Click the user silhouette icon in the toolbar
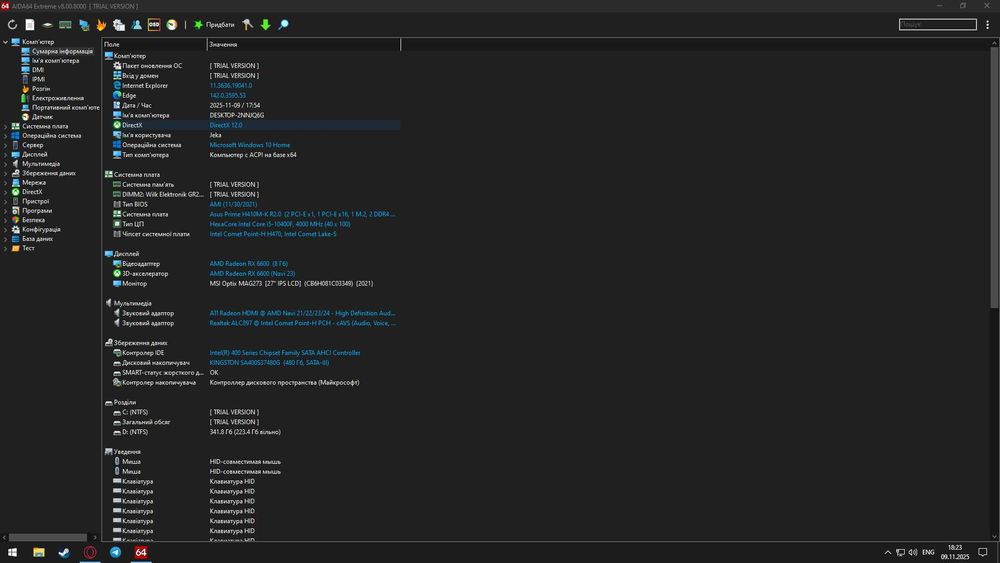The width and height of the screenshot is (1000, 563). [136, 25]
